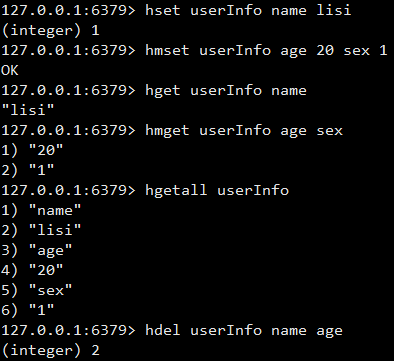
Task: Click the 127.0.0.1:6379 prompt before hset
Action: [x=68, y=10]
